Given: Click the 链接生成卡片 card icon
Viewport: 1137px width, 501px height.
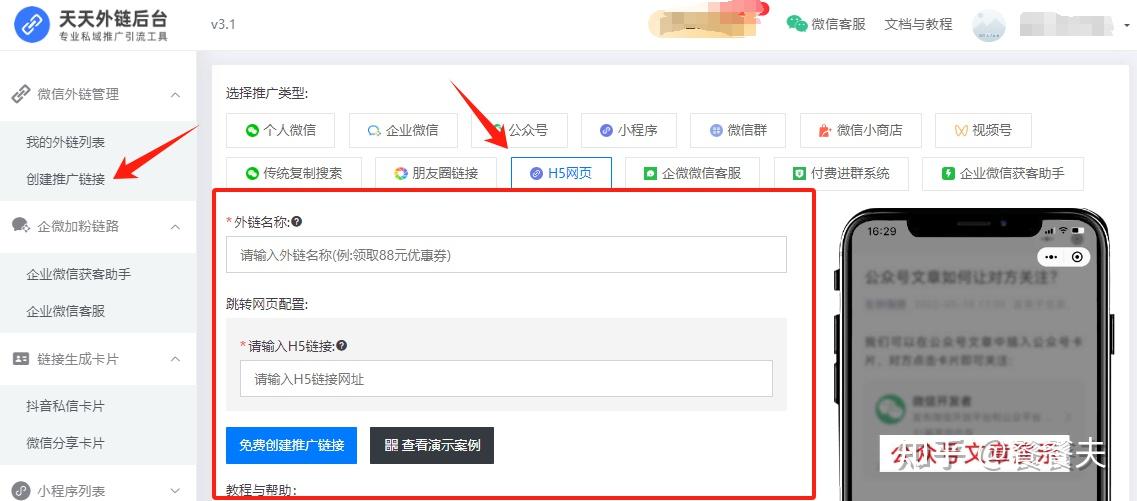Looking at the screenshot, I should (20, 358).
